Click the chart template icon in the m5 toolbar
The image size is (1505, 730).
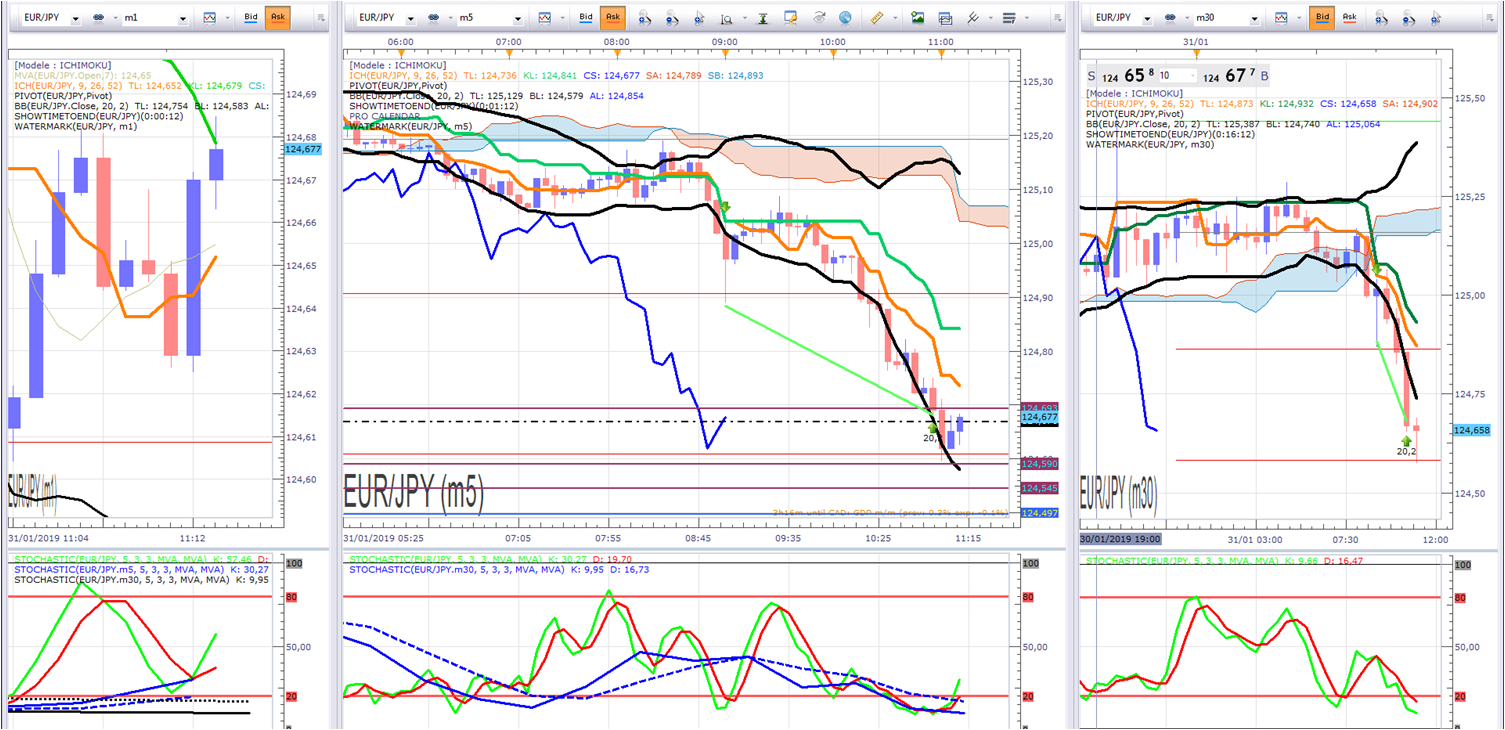pyautogui.click(x=944, y=18)
